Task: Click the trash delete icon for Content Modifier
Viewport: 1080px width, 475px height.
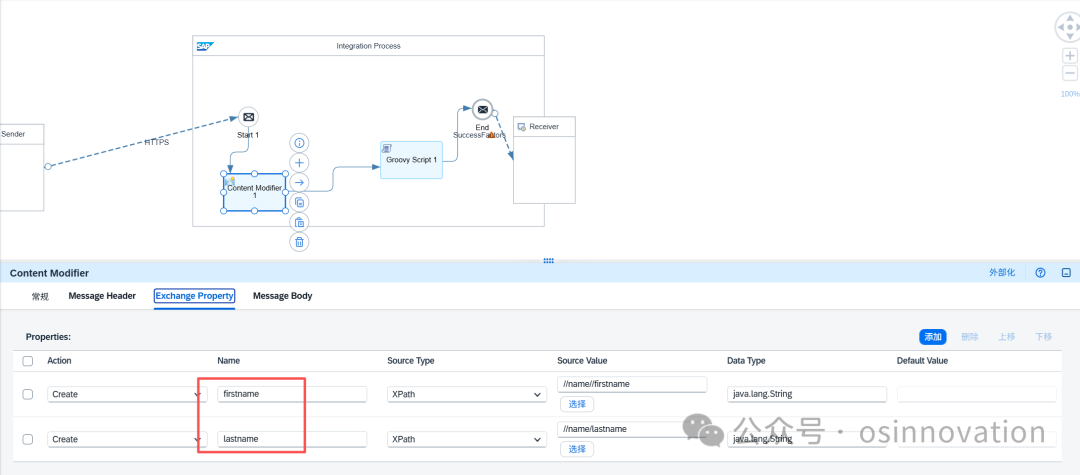Action: (300, 242)
